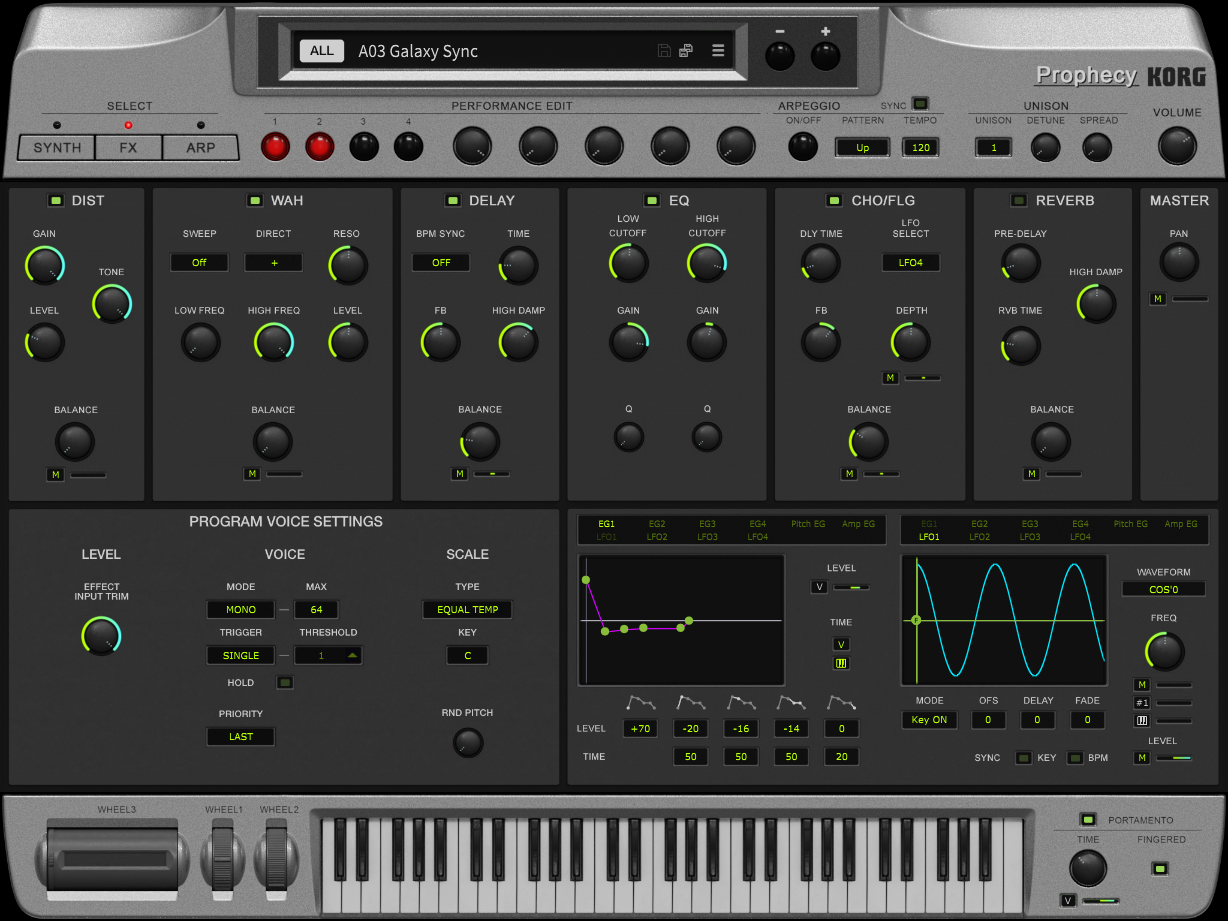The image size is (1228, 921).
Task: Click the M button under LFO FREQ
Action: point(1141,685)
